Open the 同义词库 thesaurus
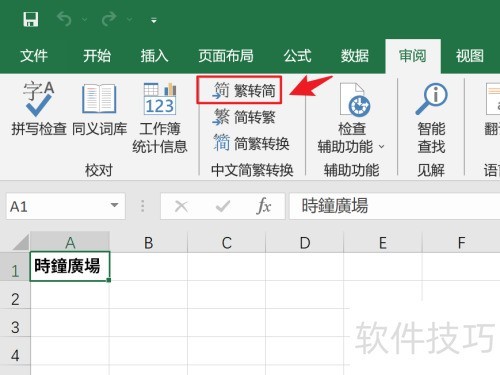500x375 pixels. tap(99, 109)
